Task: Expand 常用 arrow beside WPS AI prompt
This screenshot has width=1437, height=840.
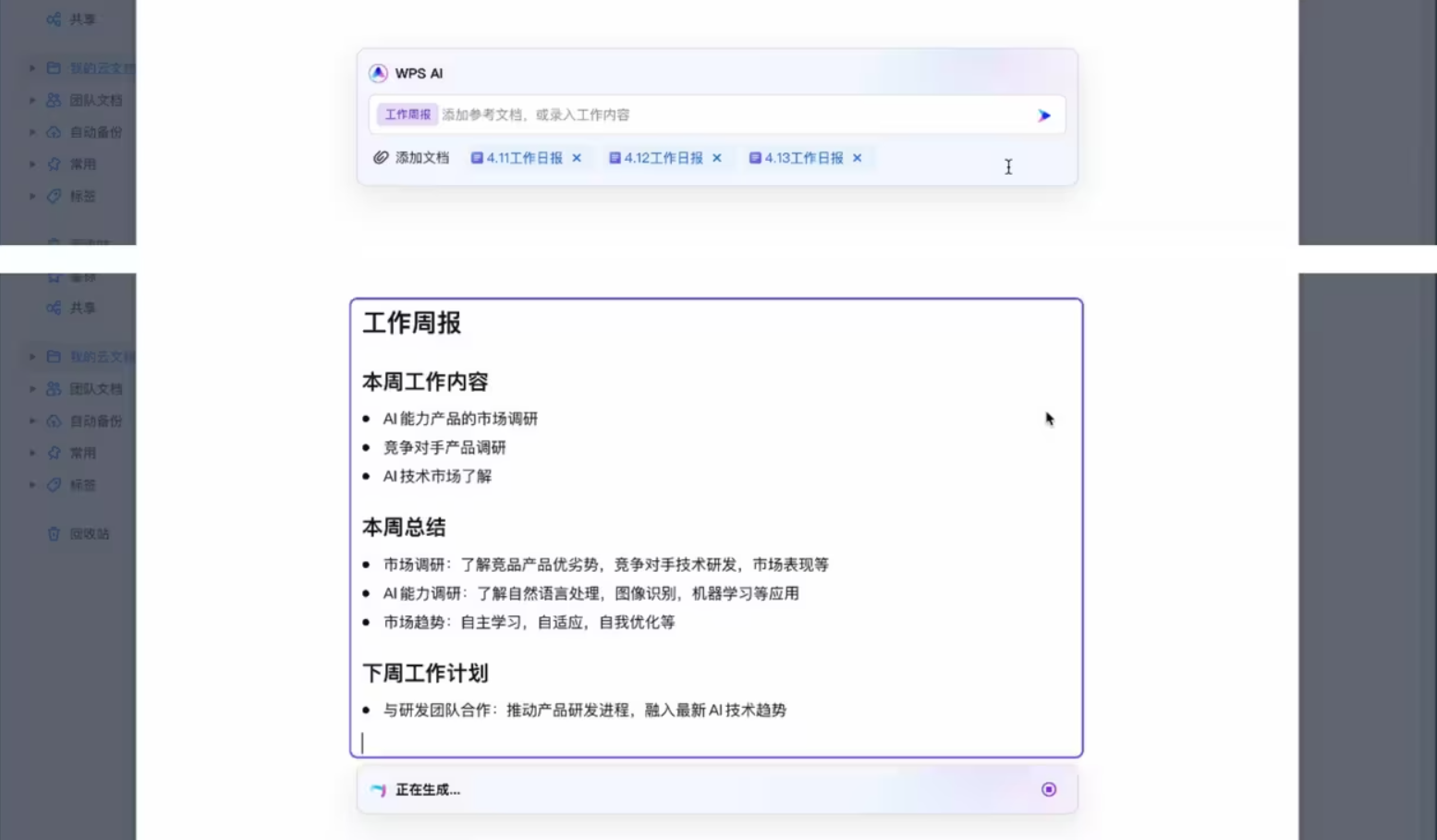Action: tap(32, 164)
